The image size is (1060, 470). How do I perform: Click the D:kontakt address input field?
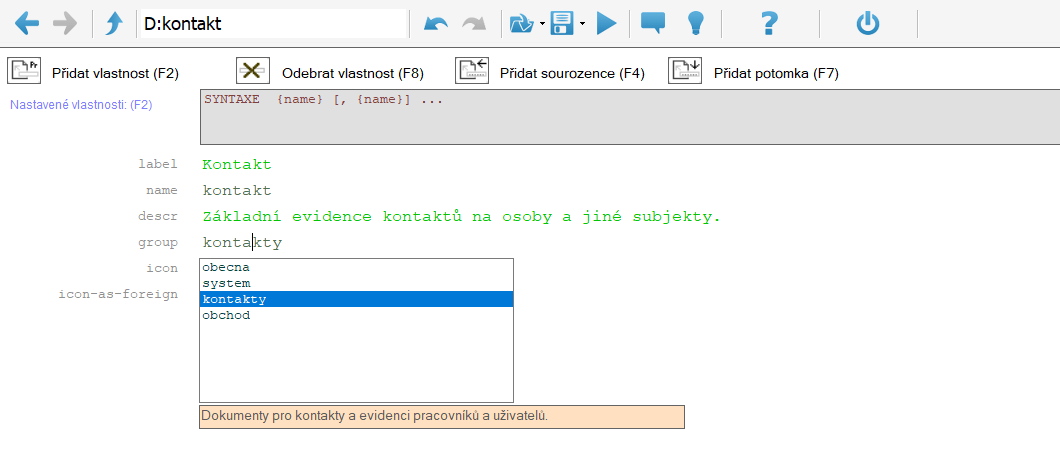click(272, 23)
